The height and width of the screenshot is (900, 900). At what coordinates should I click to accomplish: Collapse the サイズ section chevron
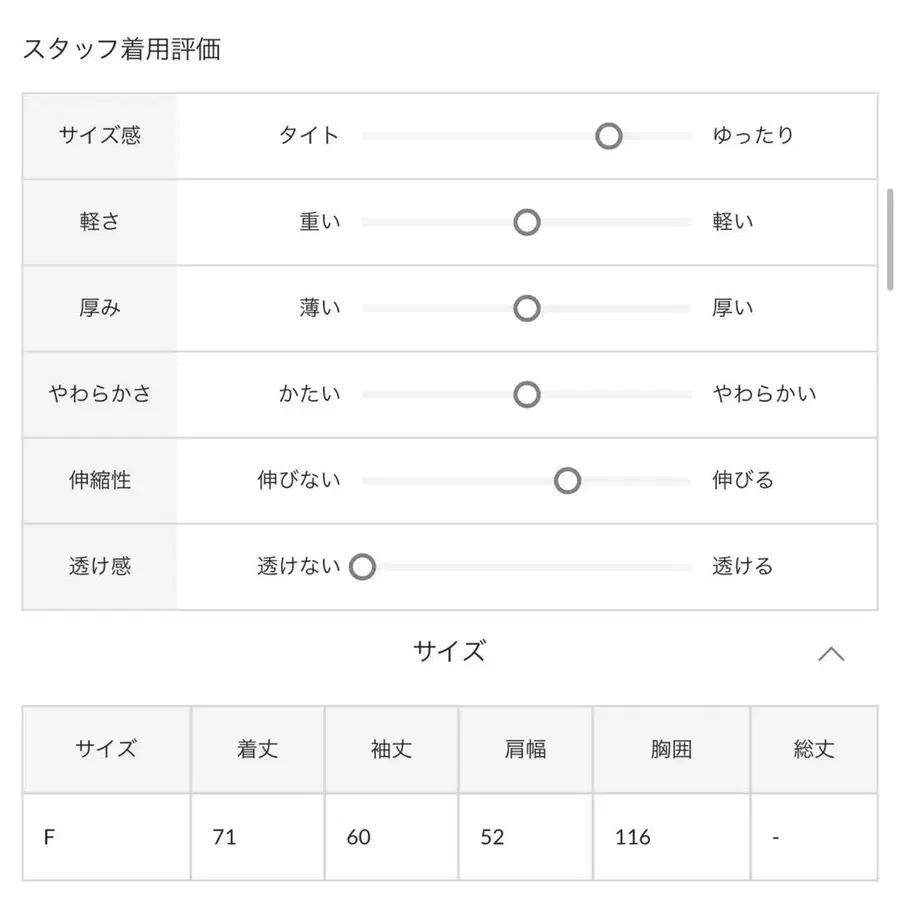[833, 652]
